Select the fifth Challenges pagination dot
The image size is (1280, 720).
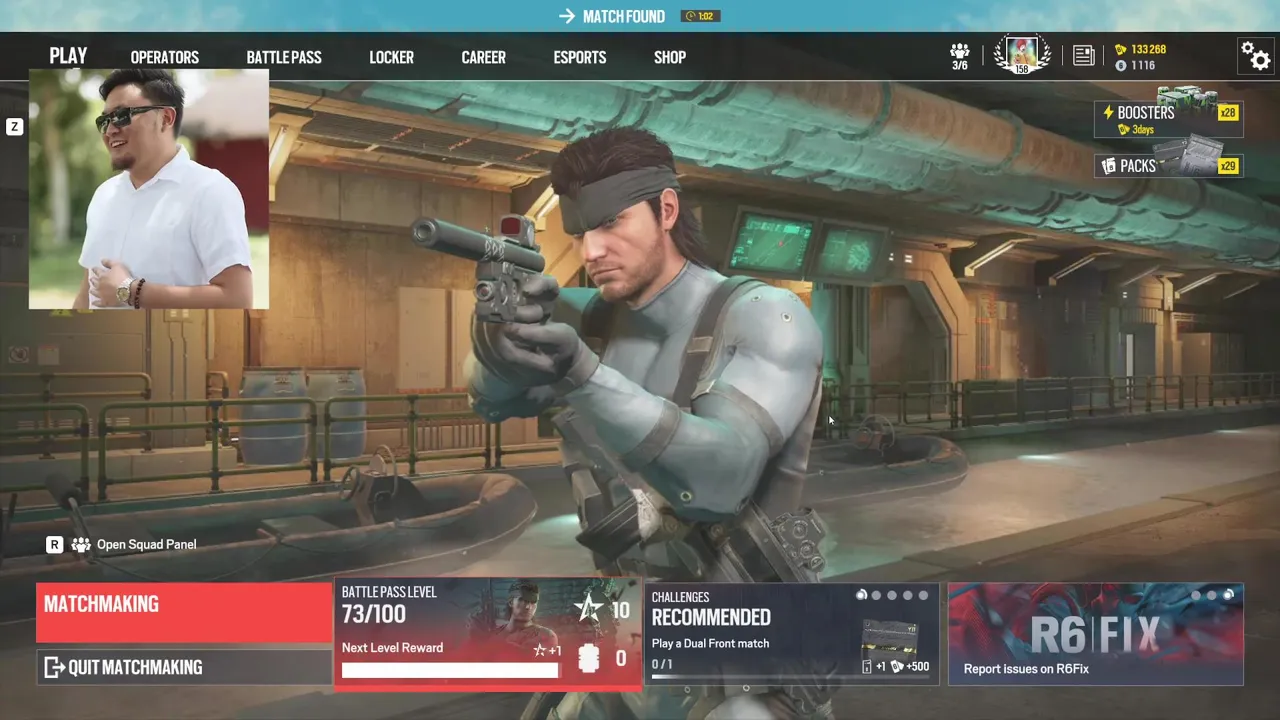pos(923,595)
